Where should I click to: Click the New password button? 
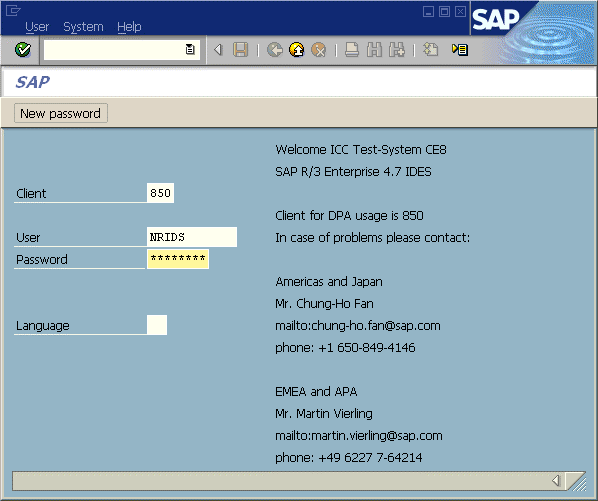(61, 113)
